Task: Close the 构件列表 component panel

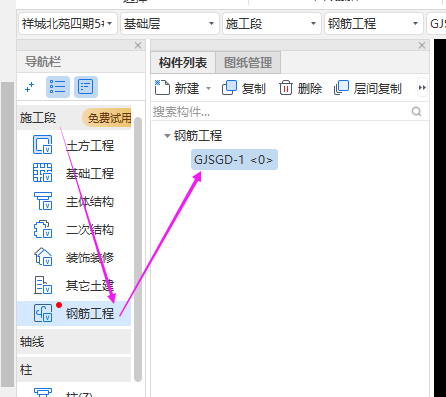Action: pyautogui.click(x=422, y=45)
